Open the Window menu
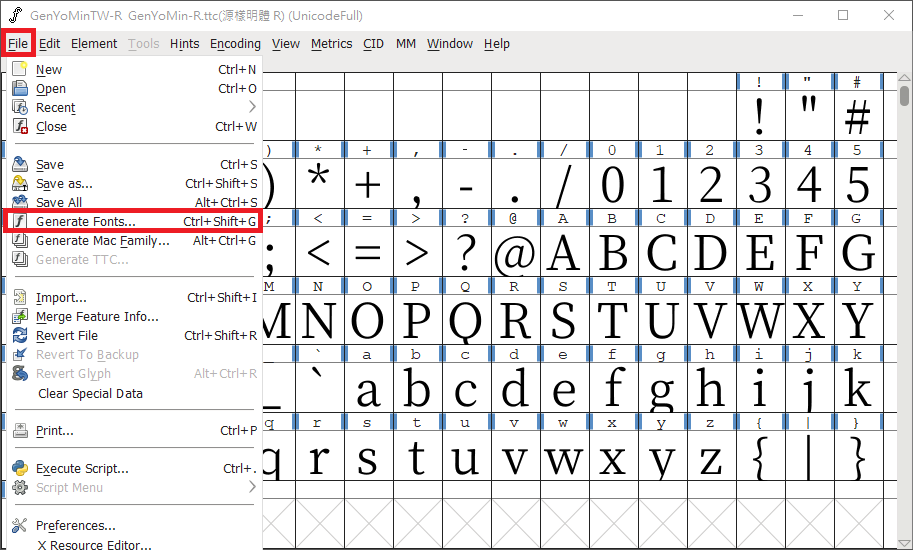913x550 pixels. click(450, 44)
